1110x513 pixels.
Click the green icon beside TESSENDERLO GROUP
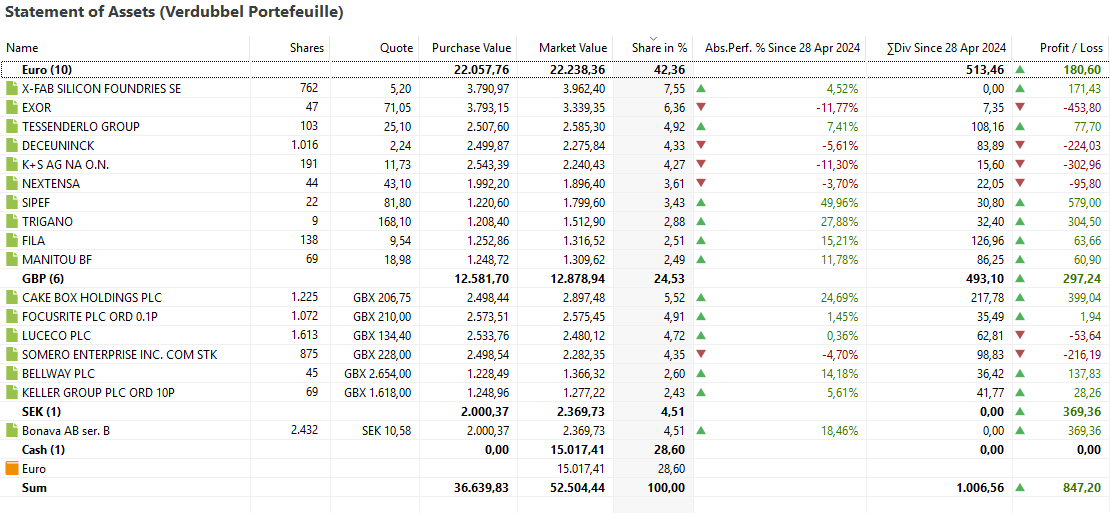[x=11, y=127]
